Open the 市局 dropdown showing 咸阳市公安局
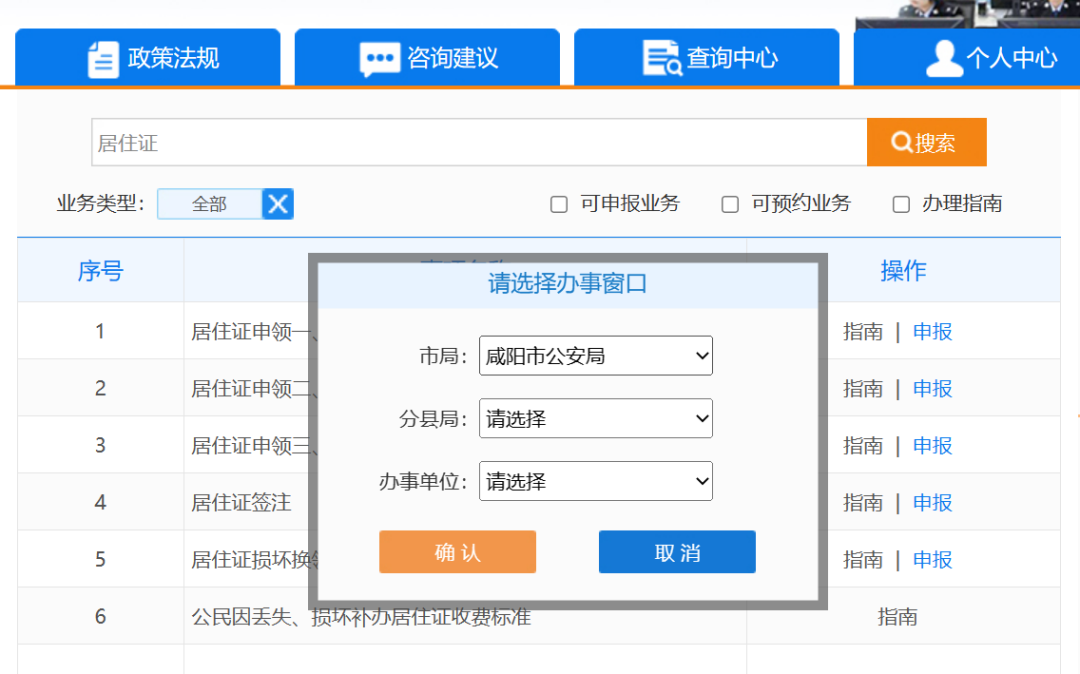1080x674 pixels. (596, 356)
